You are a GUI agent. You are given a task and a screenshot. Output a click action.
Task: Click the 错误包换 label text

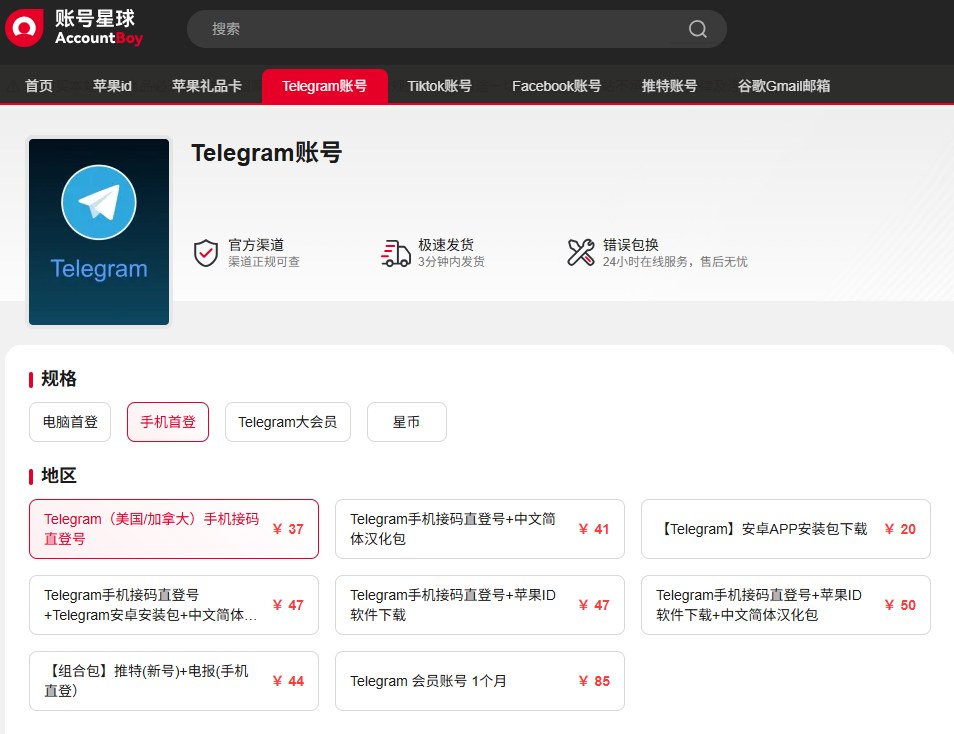tap(631, 245)
